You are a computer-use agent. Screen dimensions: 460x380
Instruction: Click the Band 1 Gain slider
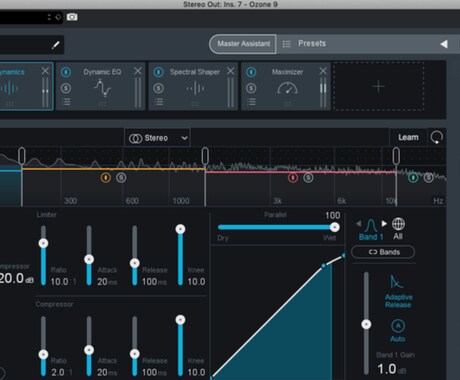coord(366,323)
